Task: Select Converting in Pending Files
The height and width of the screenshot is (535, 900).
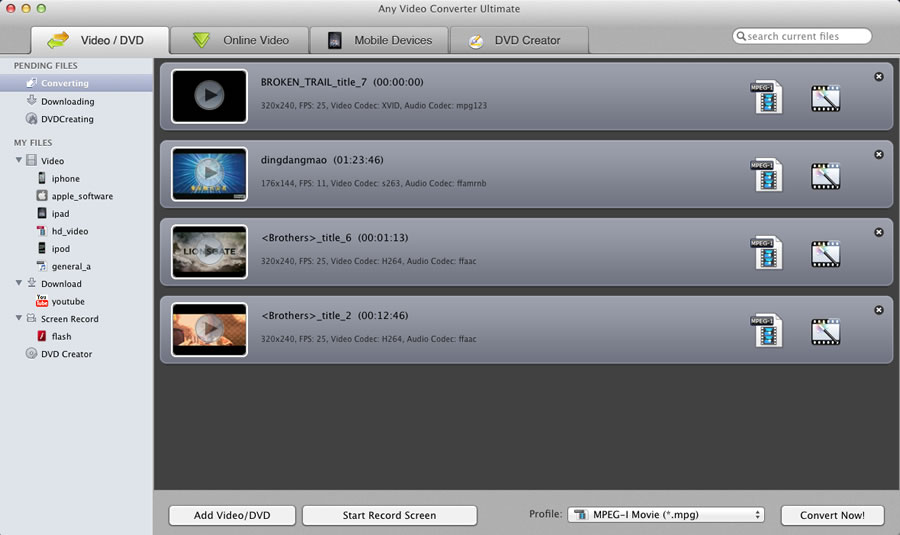Action: click(x=76, y=83)
